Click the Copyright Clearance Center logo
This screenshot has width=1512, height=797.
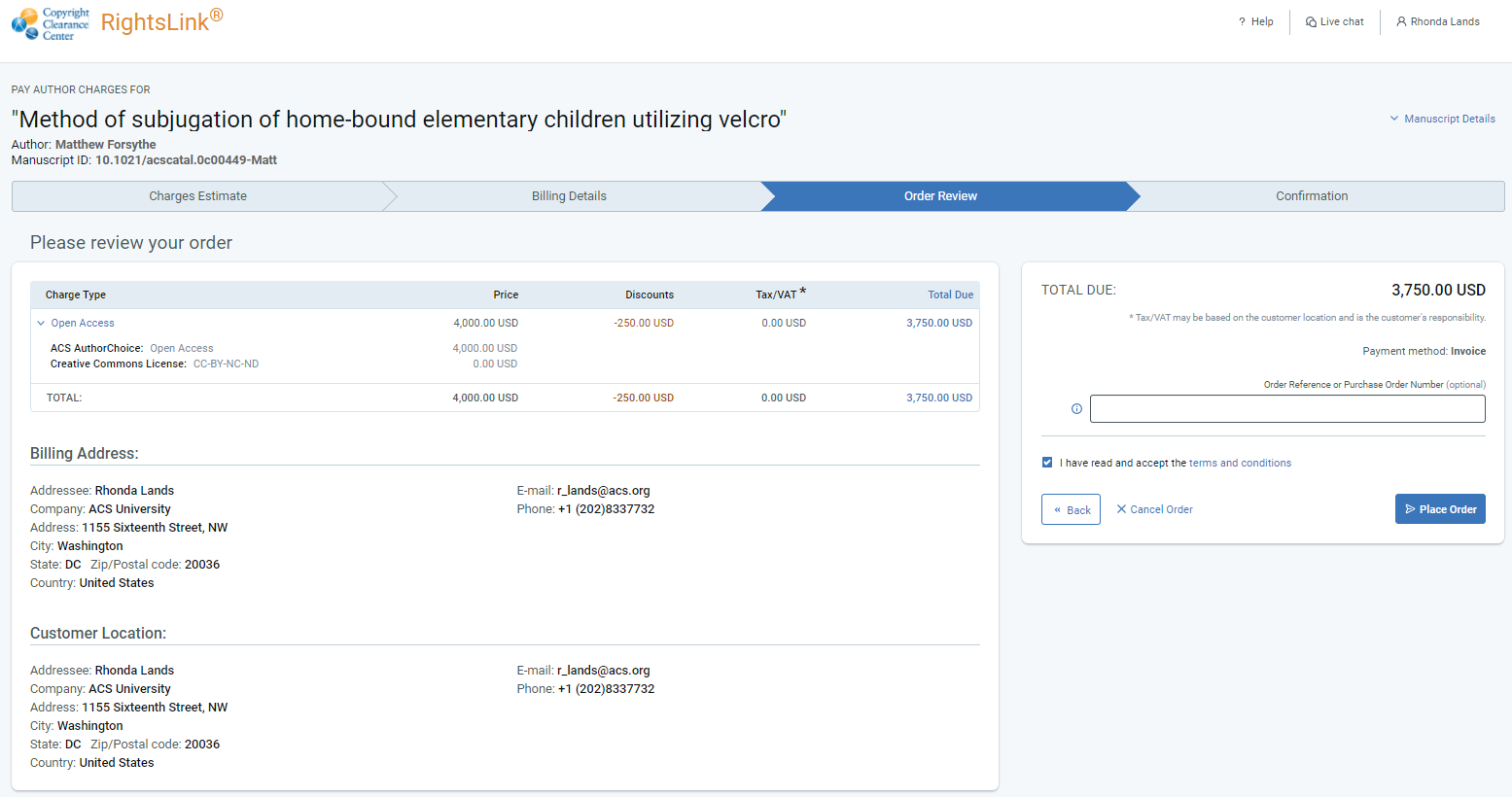point(51,23)
